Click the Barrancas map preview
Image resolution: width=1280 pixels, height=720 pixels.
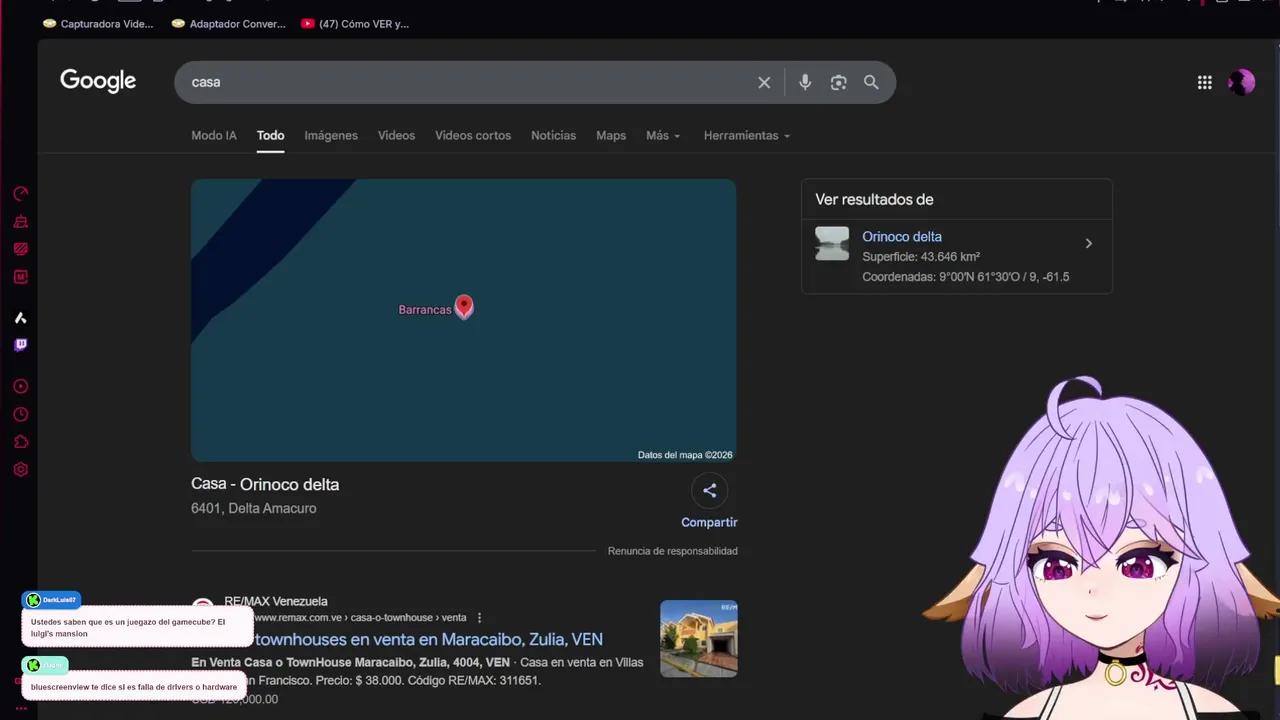click(x=464, y=320)
